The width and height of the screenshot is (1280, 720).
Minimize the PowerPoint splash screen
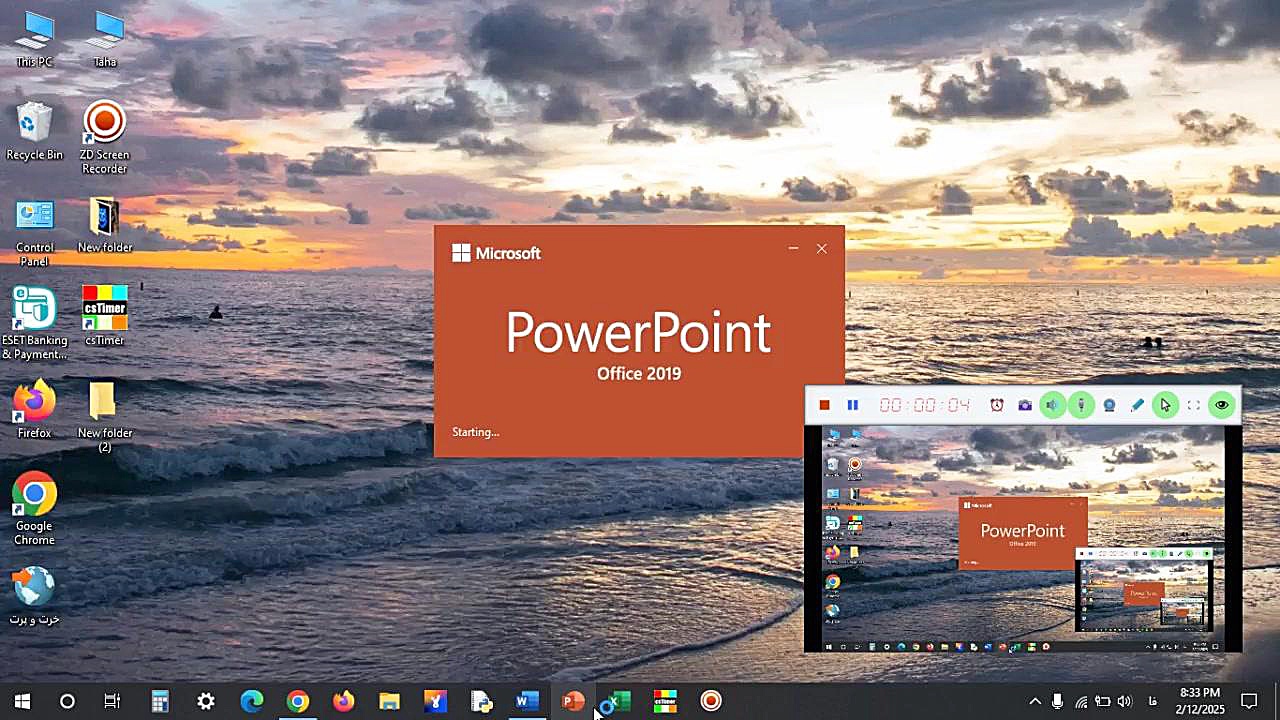[793, 249]
